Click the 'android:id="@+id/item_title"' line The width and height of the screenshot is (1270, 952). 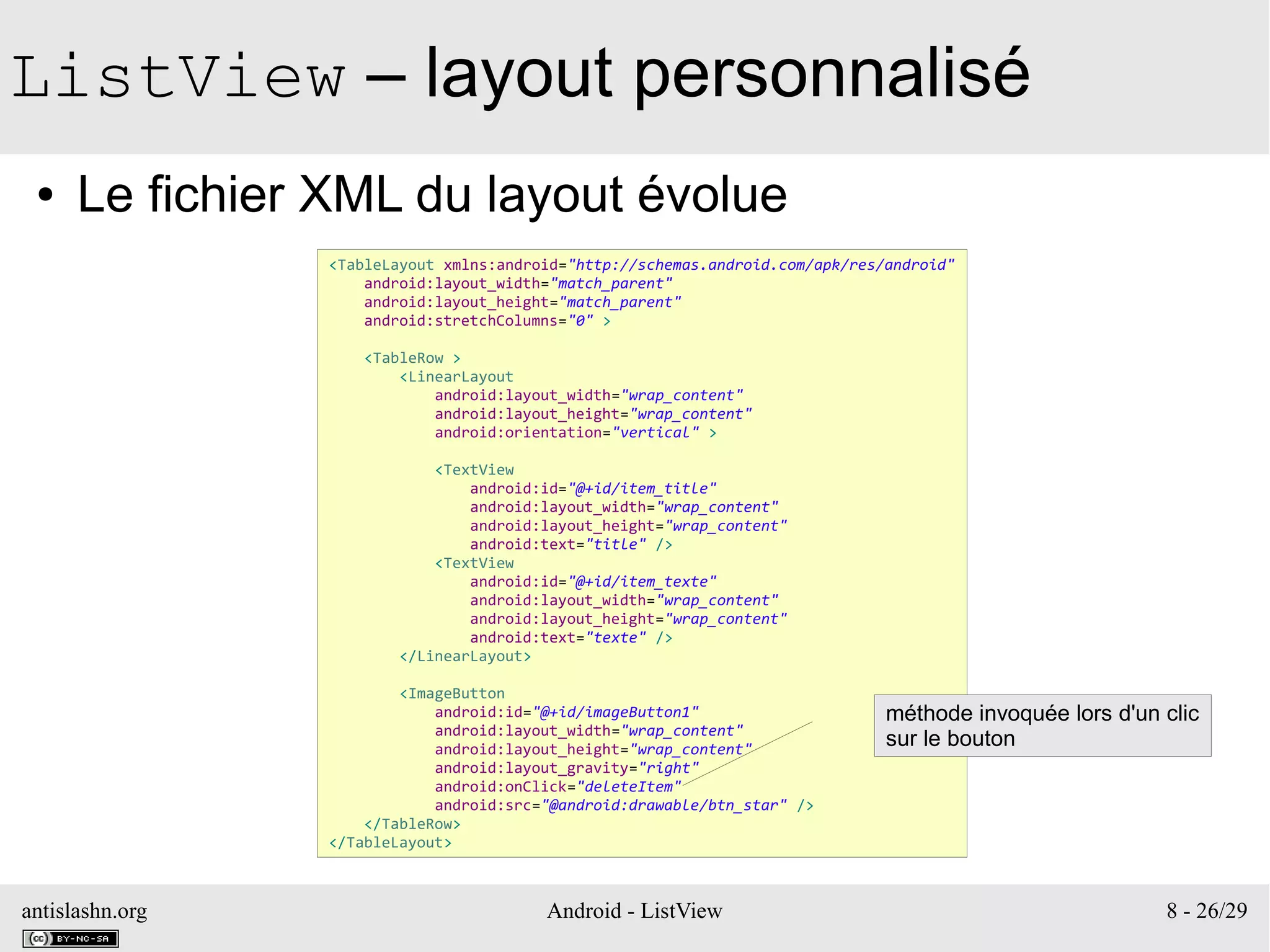(593, 489)
